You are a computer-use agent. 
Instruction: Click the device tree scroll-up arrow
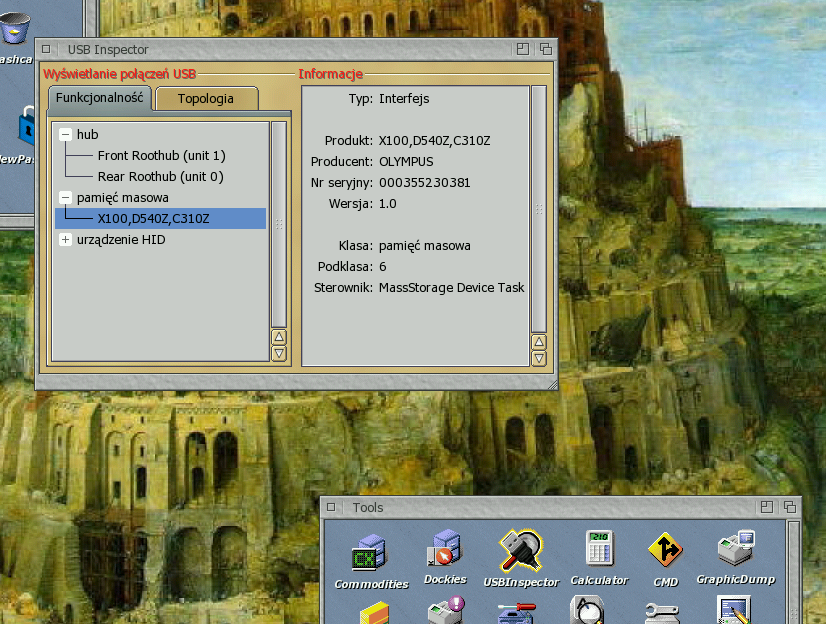point(279,337)
